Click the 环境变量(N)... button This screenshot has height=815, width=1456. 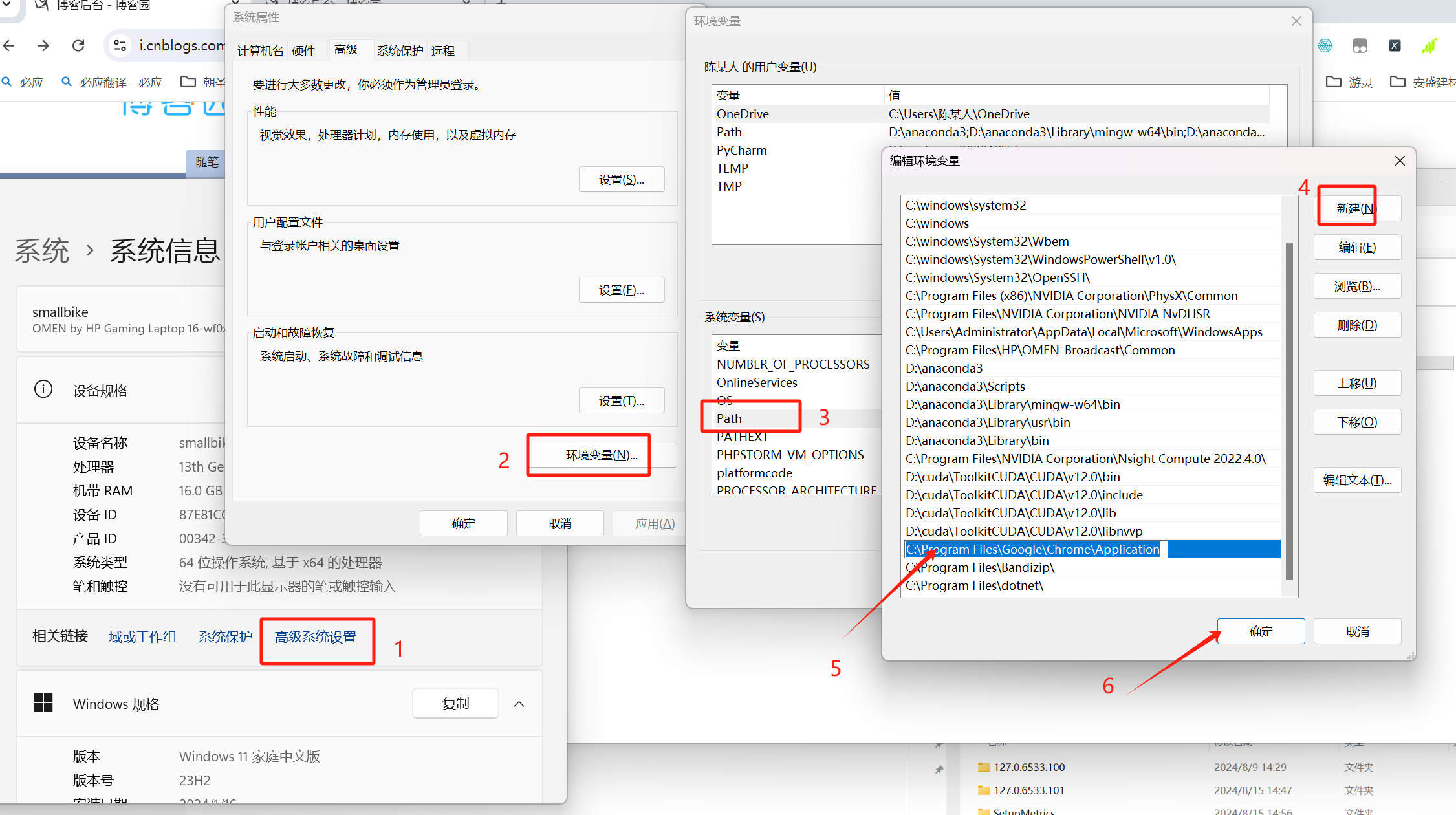click(601, 455)
